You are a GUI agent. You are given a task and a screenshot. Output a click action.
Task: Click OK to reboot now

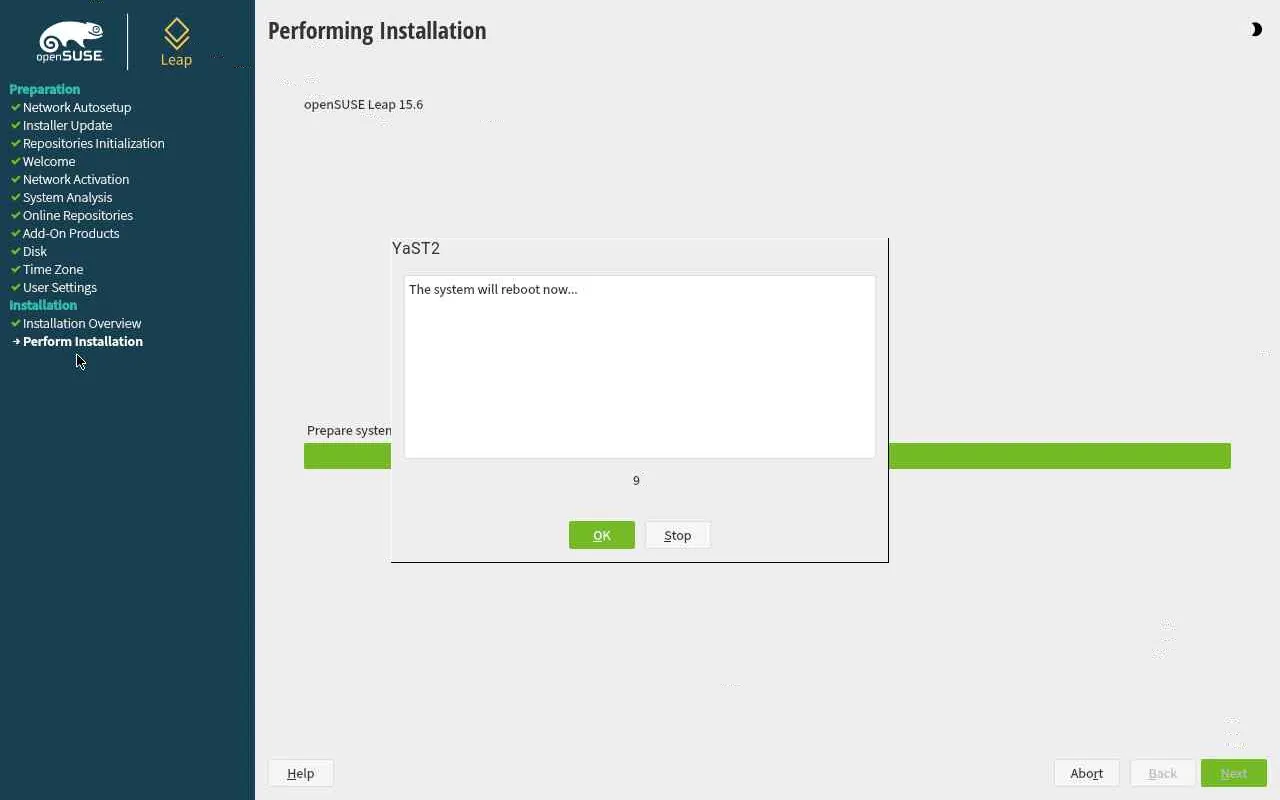(x=601, y=535)
